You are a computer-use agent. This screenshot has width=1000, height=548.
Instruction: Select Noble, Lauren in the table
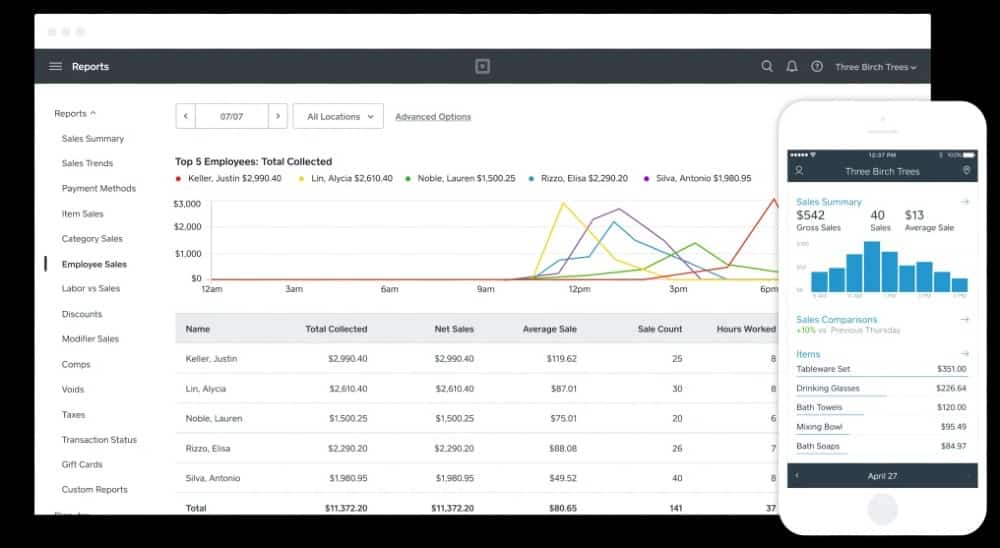click(214, 418)
